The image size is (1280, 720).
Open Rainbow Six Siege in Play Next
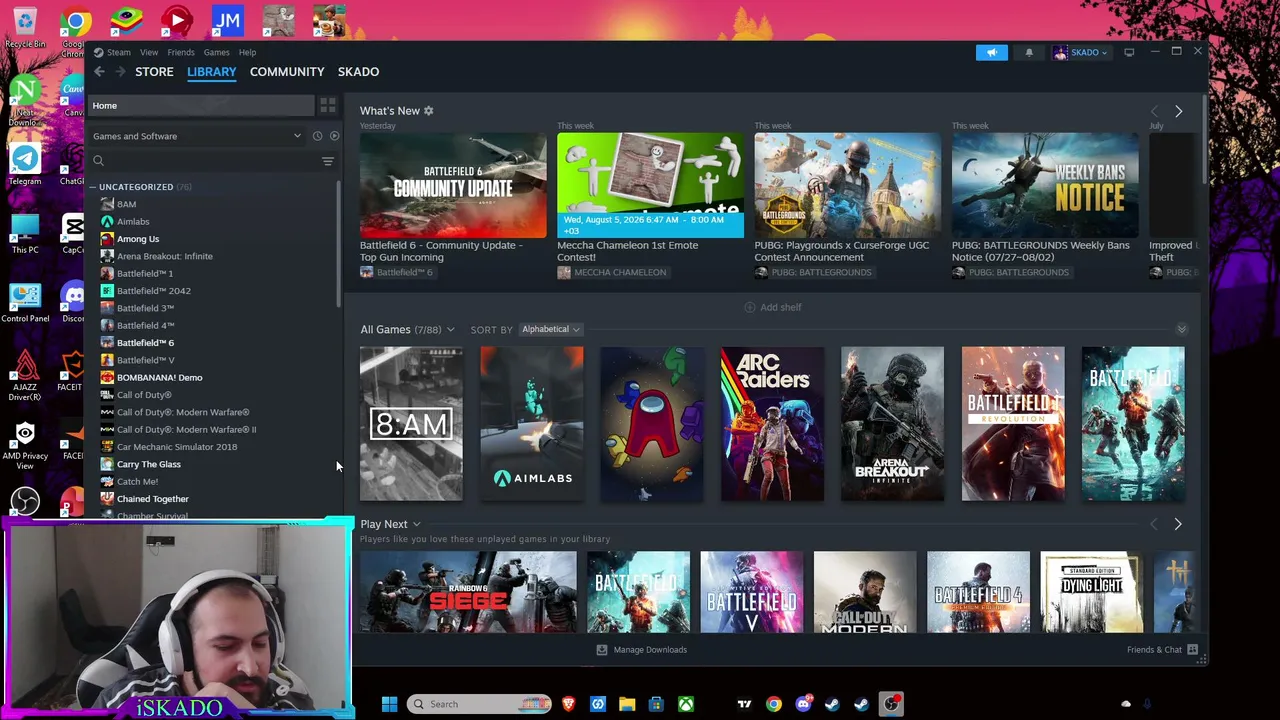pyautogui.click(x=468, y=592)
